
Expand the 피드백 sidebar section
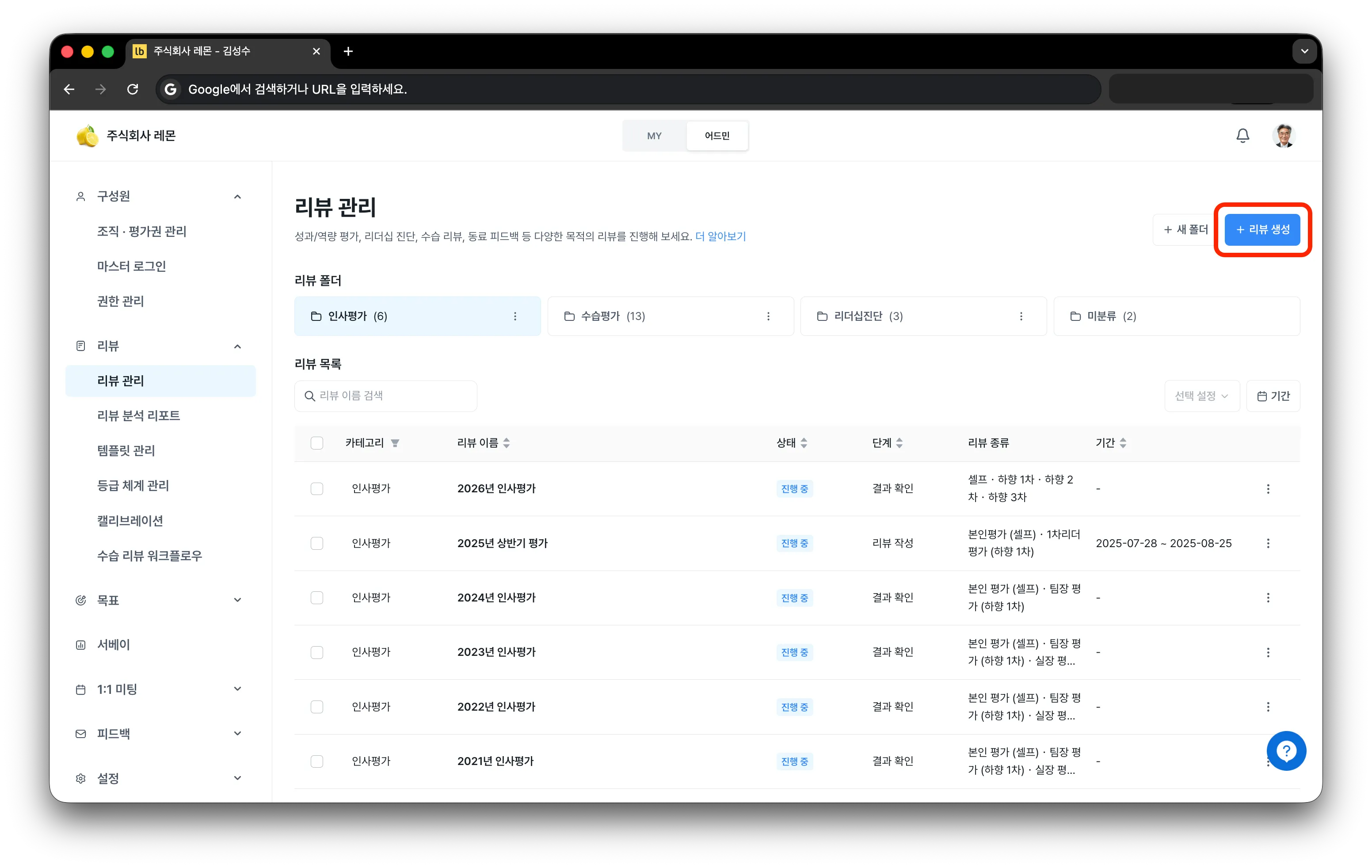(238, 734)
